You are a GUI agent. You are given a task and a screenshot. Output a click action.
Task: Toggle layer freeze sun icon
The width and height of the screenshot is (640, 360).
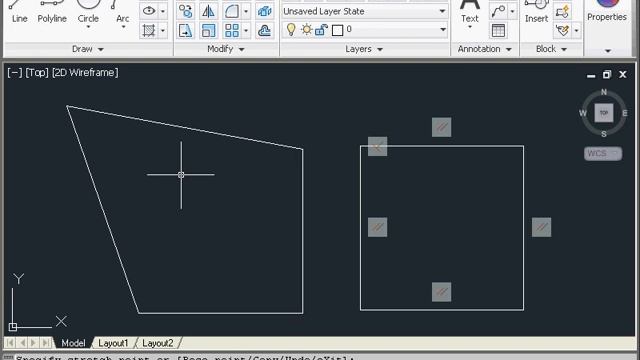(307, 29)
